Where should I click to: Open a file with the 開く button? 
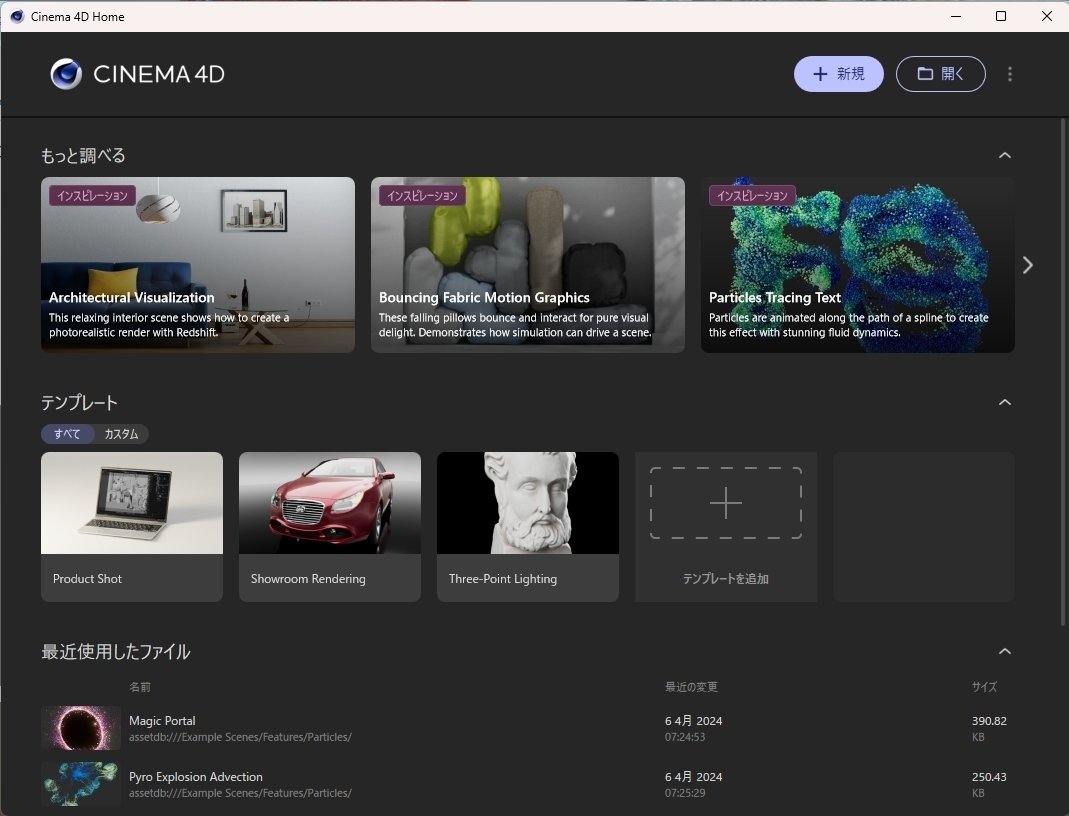pos(940,74)
